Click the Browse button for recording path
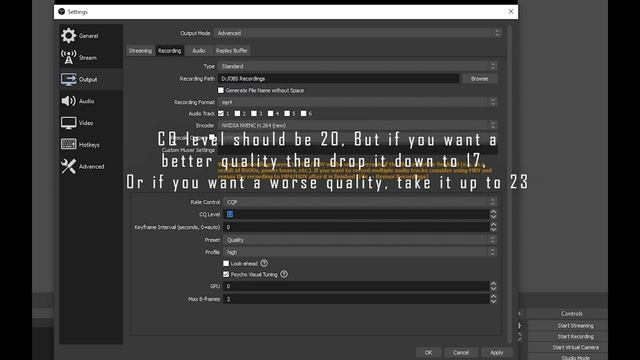Viewport: 640px width, 360px height. 480,78
